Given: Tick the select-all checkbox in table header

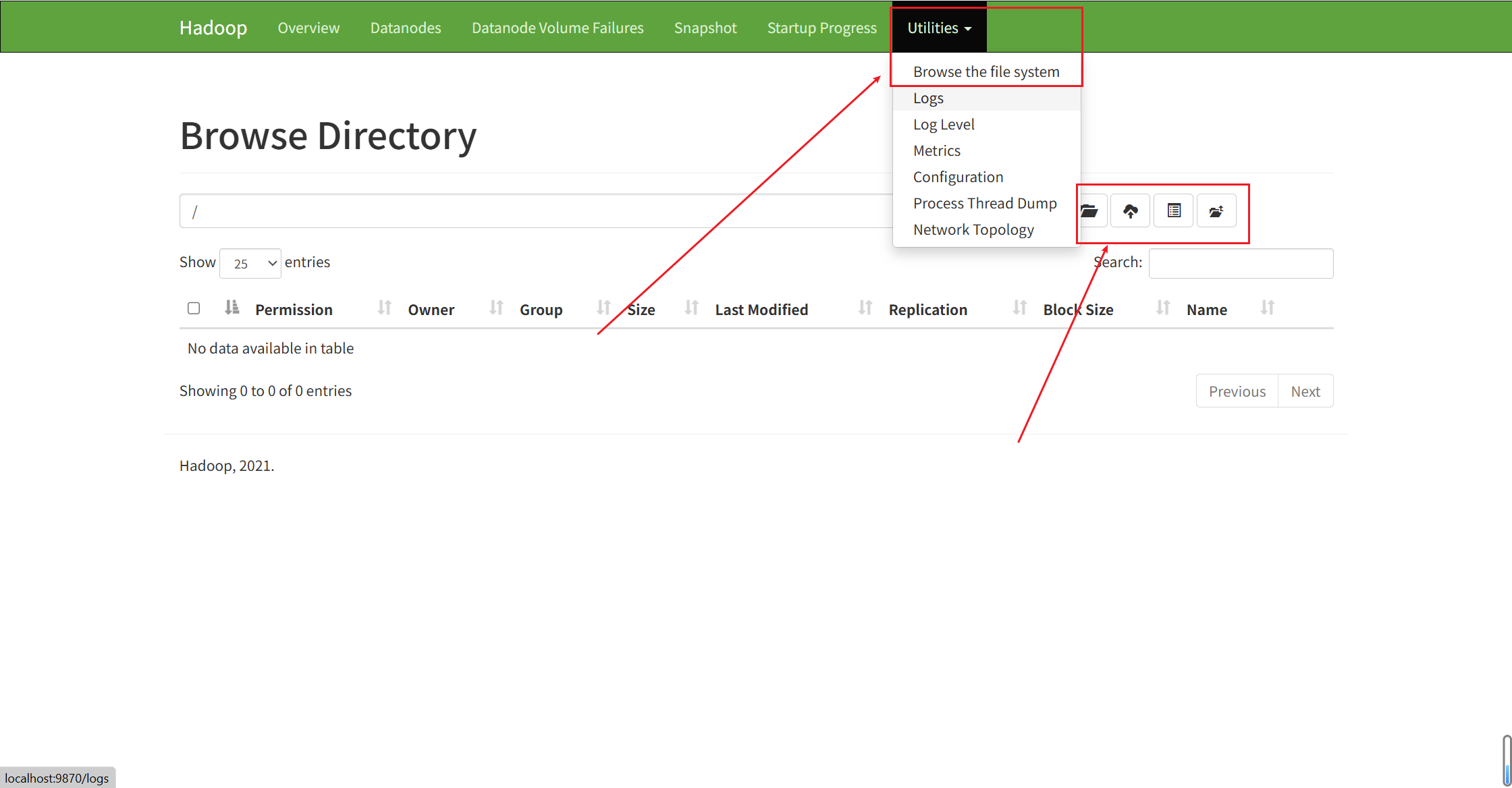Looking at the screenshot, I should 194,308.
